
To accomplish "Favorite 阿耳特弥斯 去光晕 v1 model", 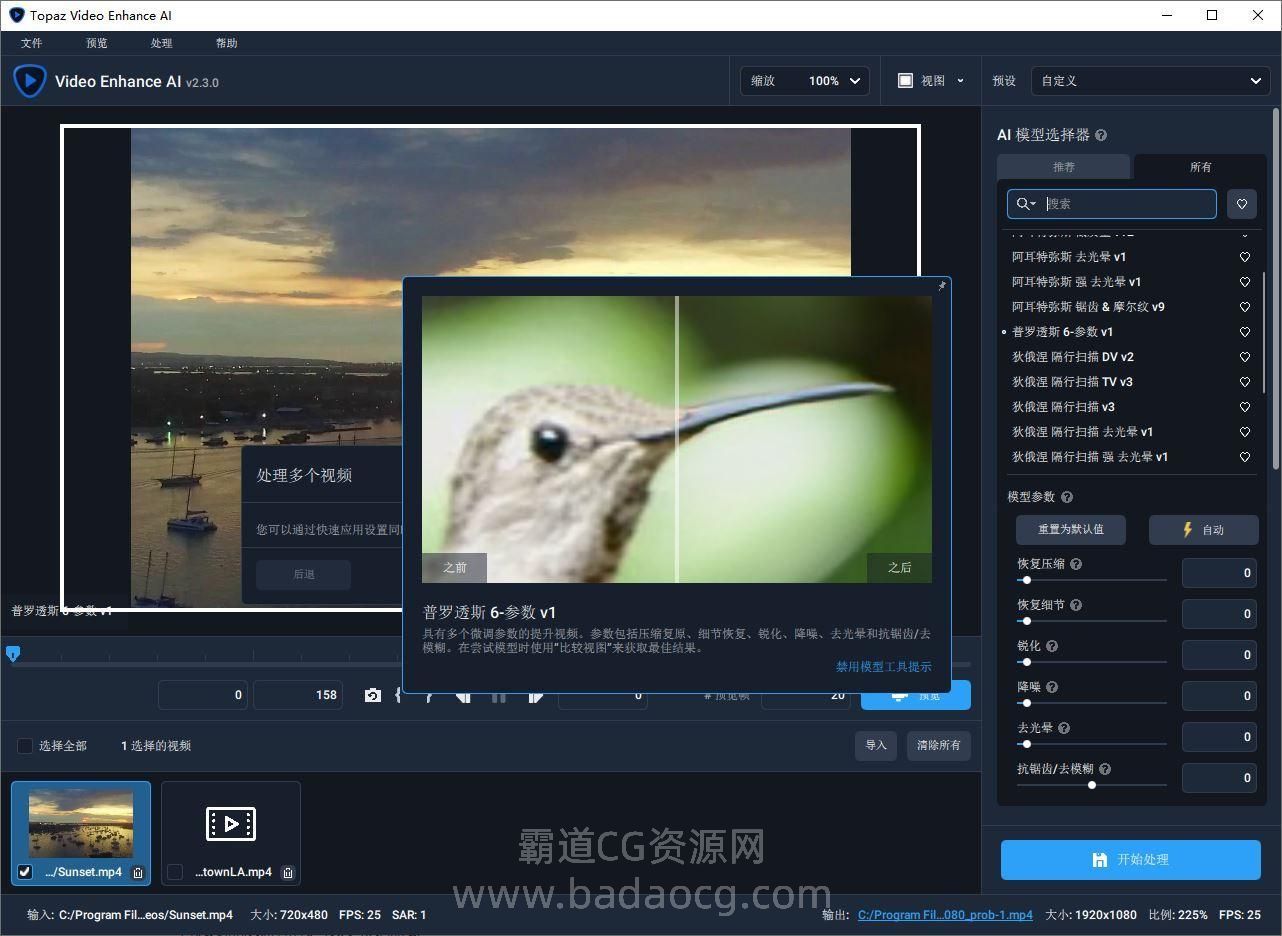I will coord(1245,257).
